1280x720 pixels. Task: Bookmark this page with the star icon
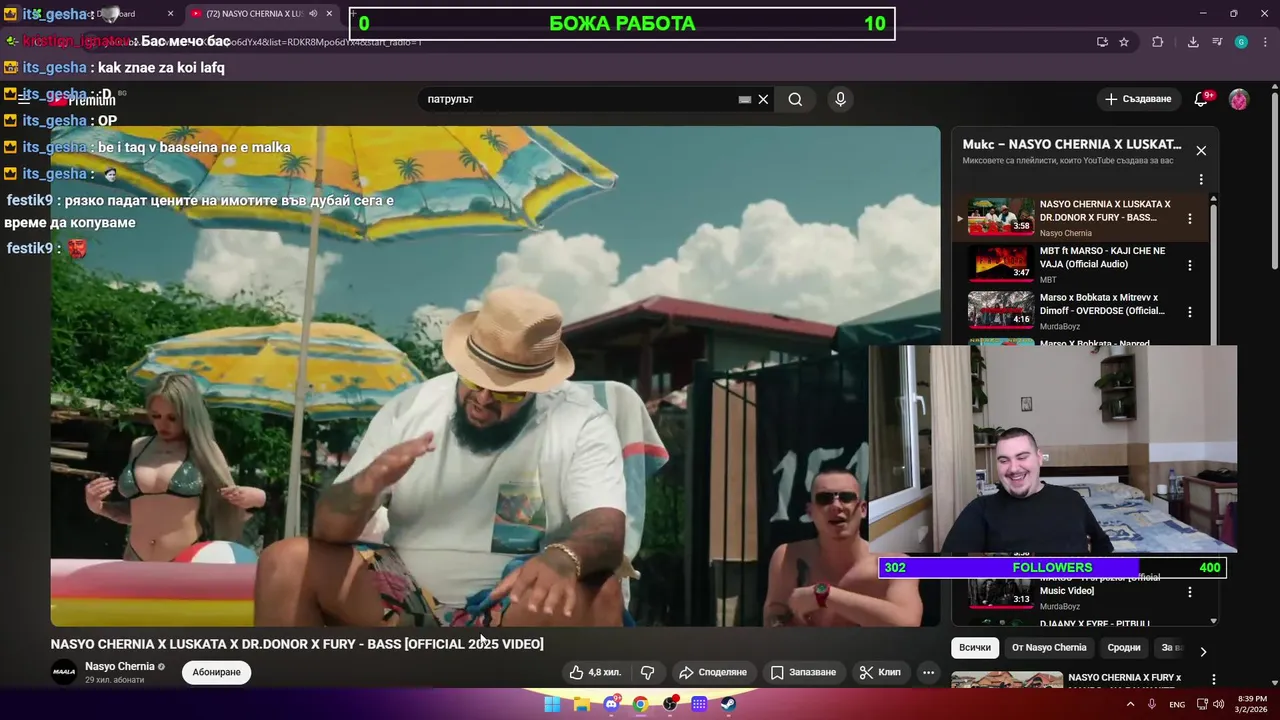(1124, 42)
